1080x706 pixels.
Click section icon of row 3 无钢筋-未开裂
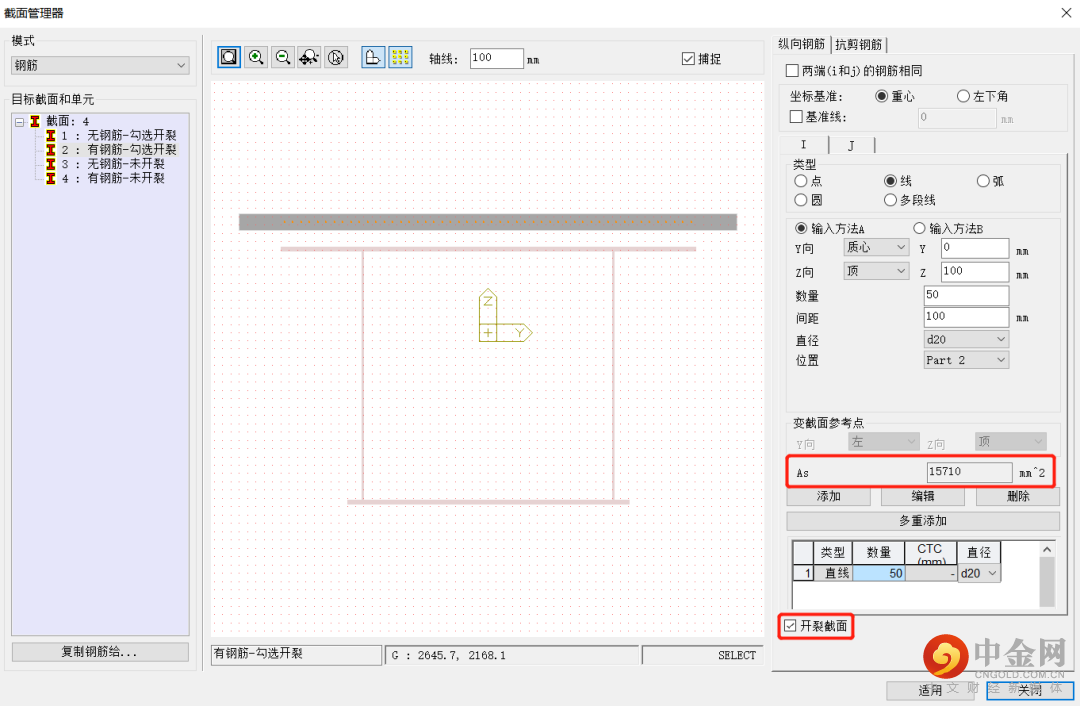[x=51, y=164]
